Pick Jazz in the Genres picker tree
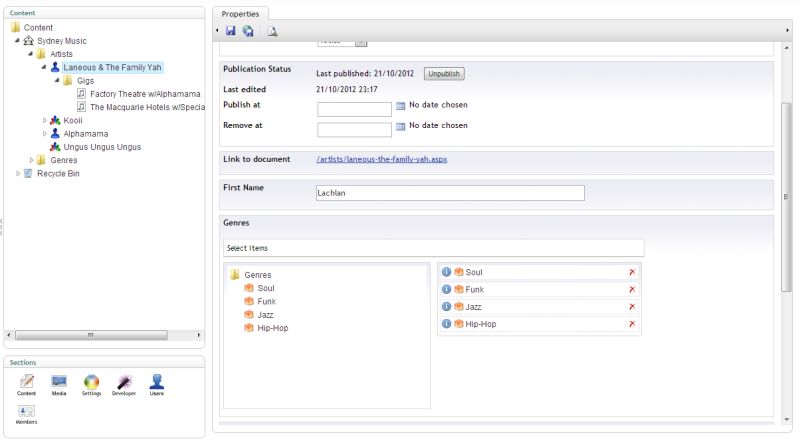The image size is (800, 443). 265,315
